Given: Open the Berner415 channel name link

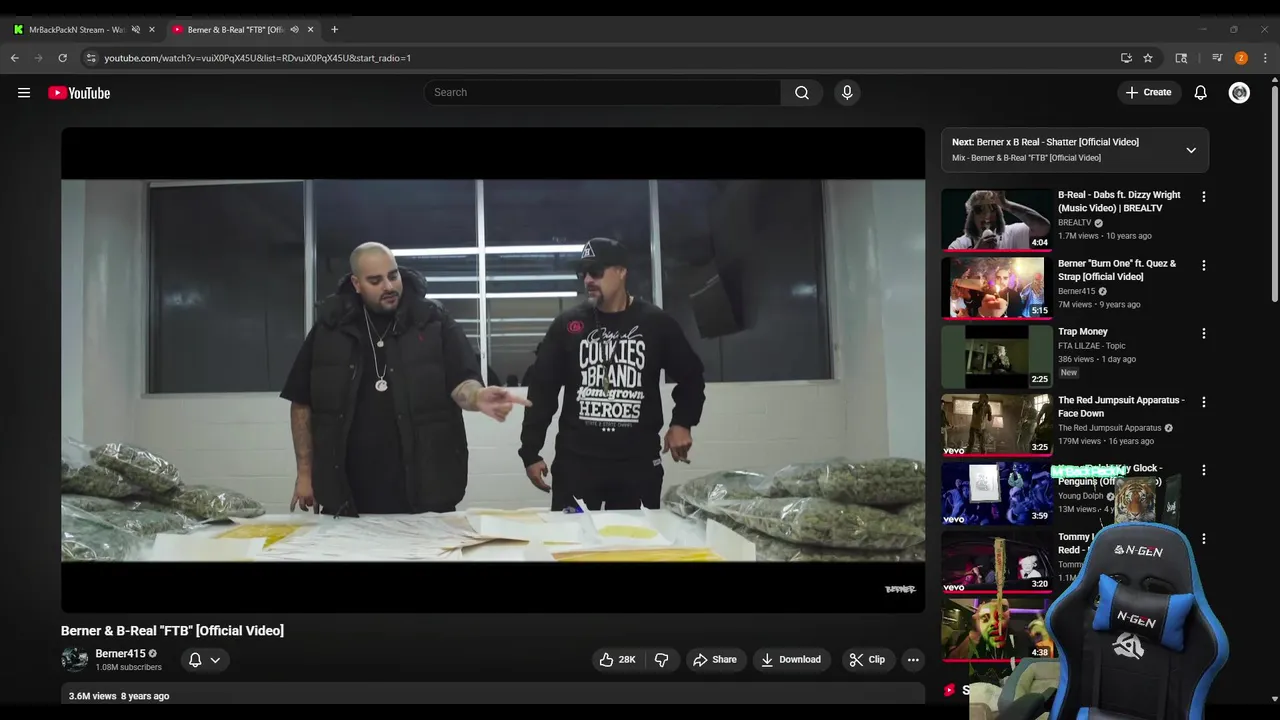Looking at the screenshot, I should (120, 654).
